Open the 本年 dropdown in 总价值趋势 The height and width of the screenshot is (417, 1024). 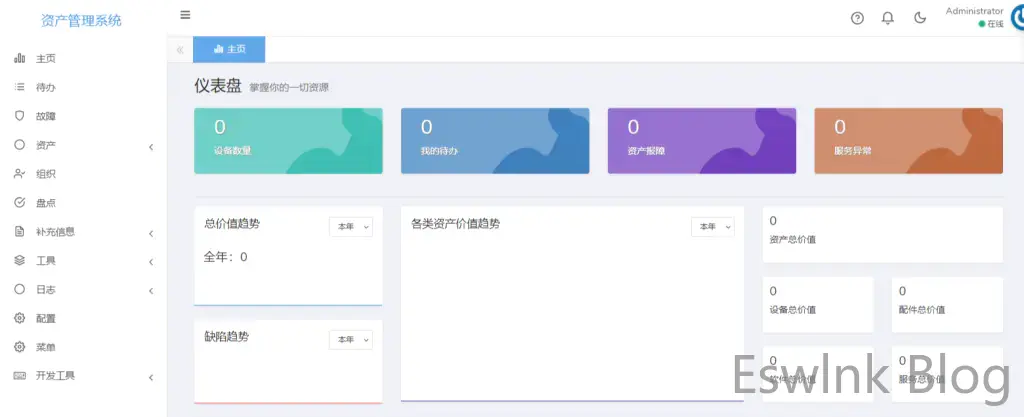[x=351, y=227]
